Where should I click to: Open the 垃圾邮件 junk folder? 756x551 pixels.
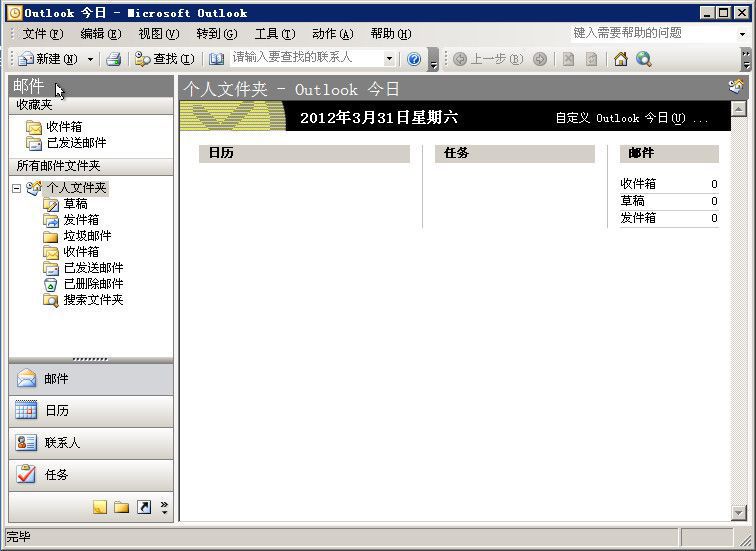(x=87, y=236)
